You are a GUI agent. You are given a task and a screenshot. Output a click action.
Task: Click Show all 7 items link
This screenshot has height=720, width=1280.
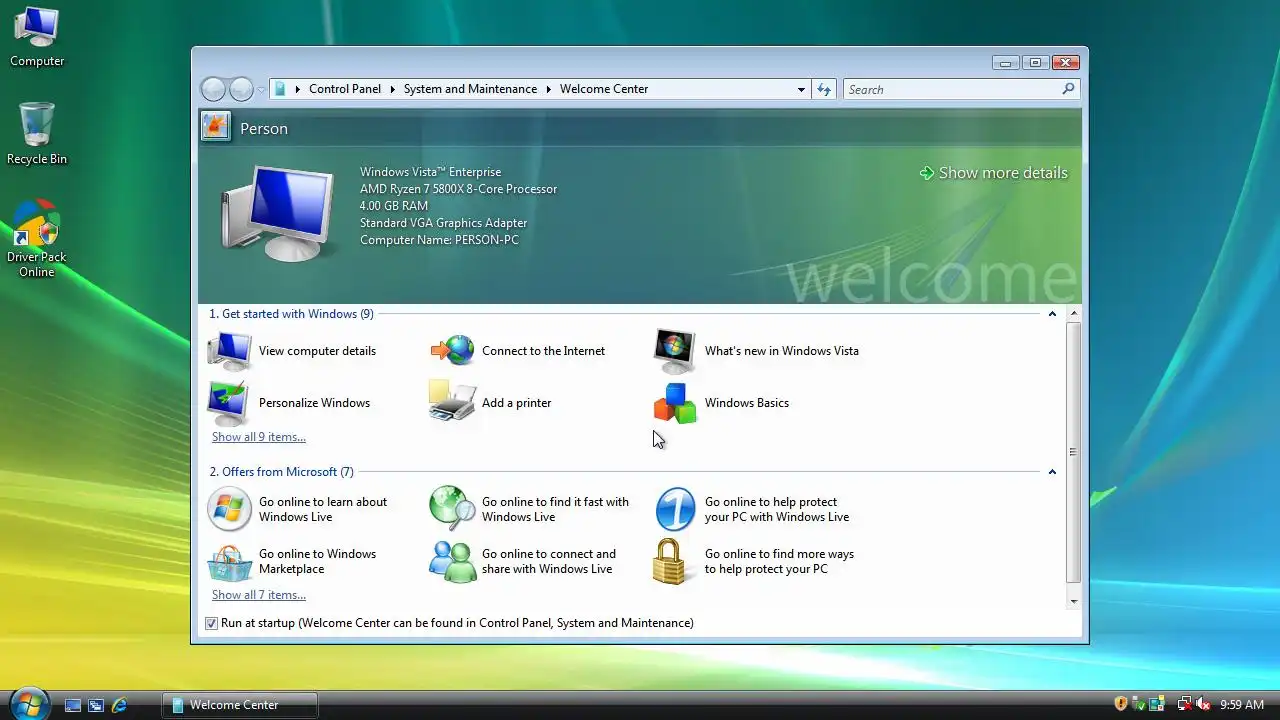pyautogui.click(x=259, y=595)
